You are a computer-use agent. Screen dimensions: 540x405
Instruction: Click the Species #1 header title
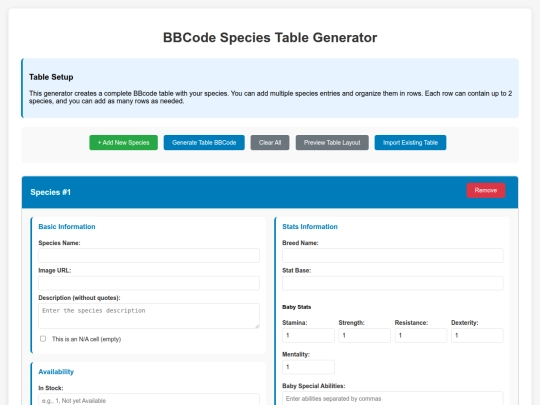pyautogui.click(x=50, y=192)
